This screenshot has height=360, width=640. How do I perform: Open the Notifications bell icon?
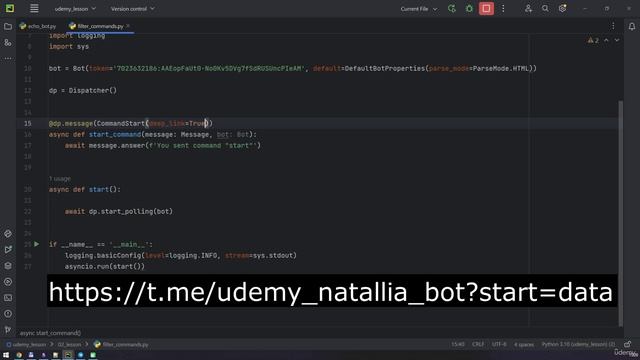pyautogui.click(x=632, y=27)
